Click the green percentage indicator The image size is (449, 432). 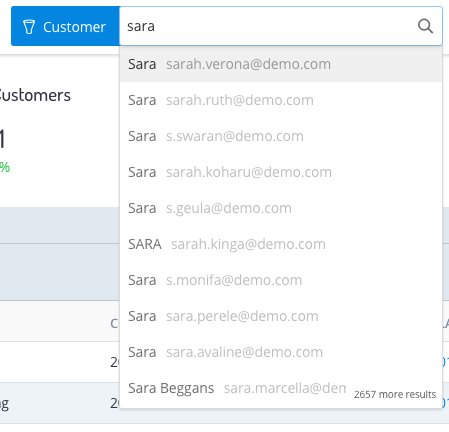pos(5,167)
